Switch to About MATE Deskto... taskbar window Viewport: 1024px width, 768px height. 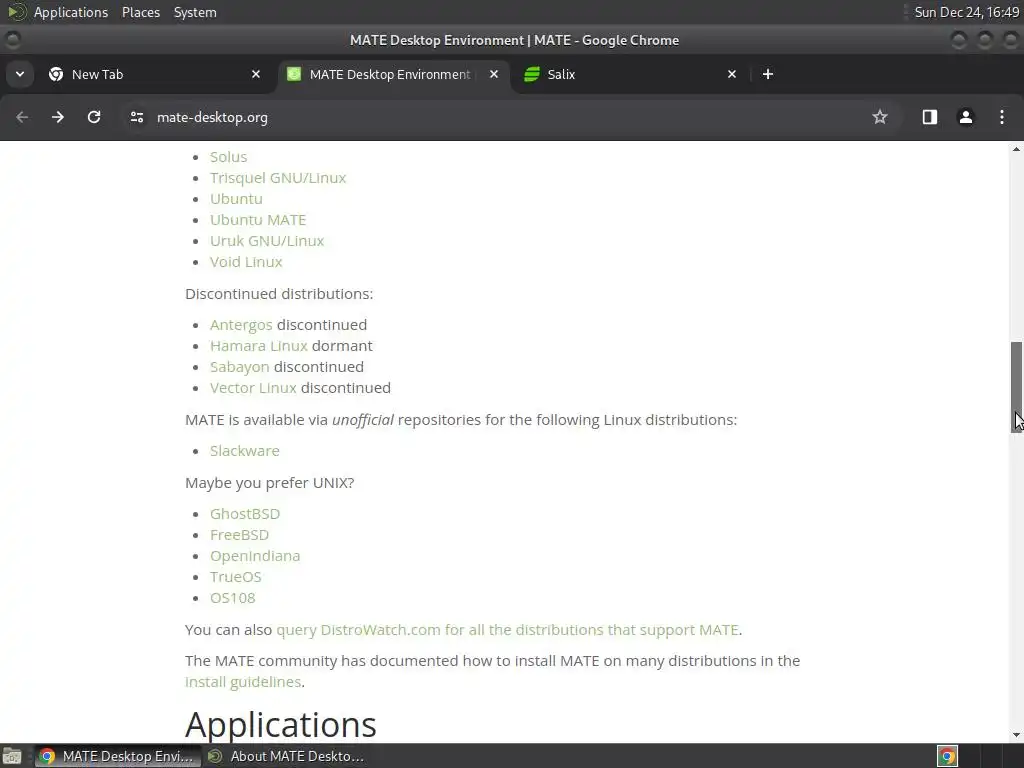pyautogui.click(x=286, y=756)
